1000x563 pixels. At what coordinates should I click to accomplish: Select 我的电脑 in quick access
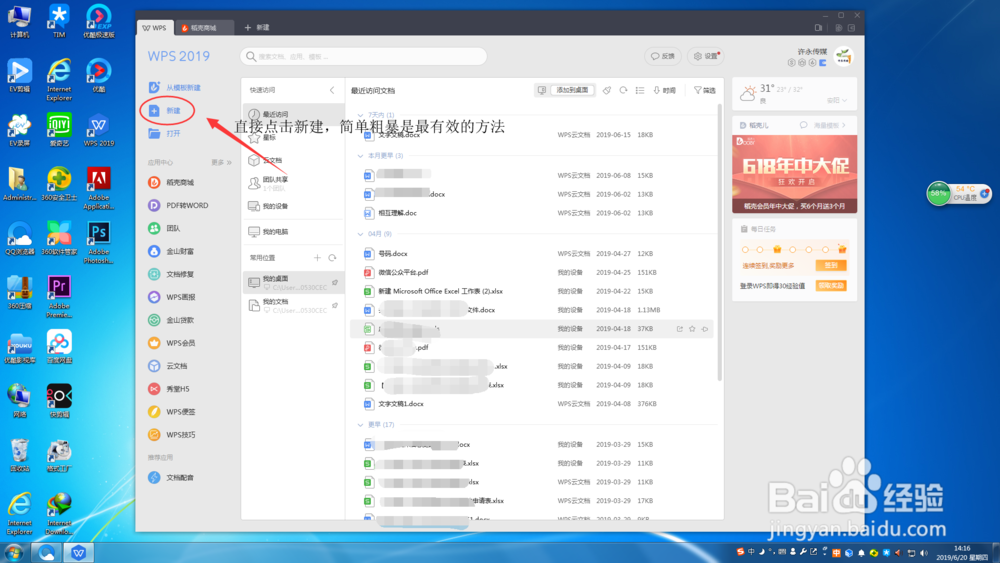click(x=293, y=231)
